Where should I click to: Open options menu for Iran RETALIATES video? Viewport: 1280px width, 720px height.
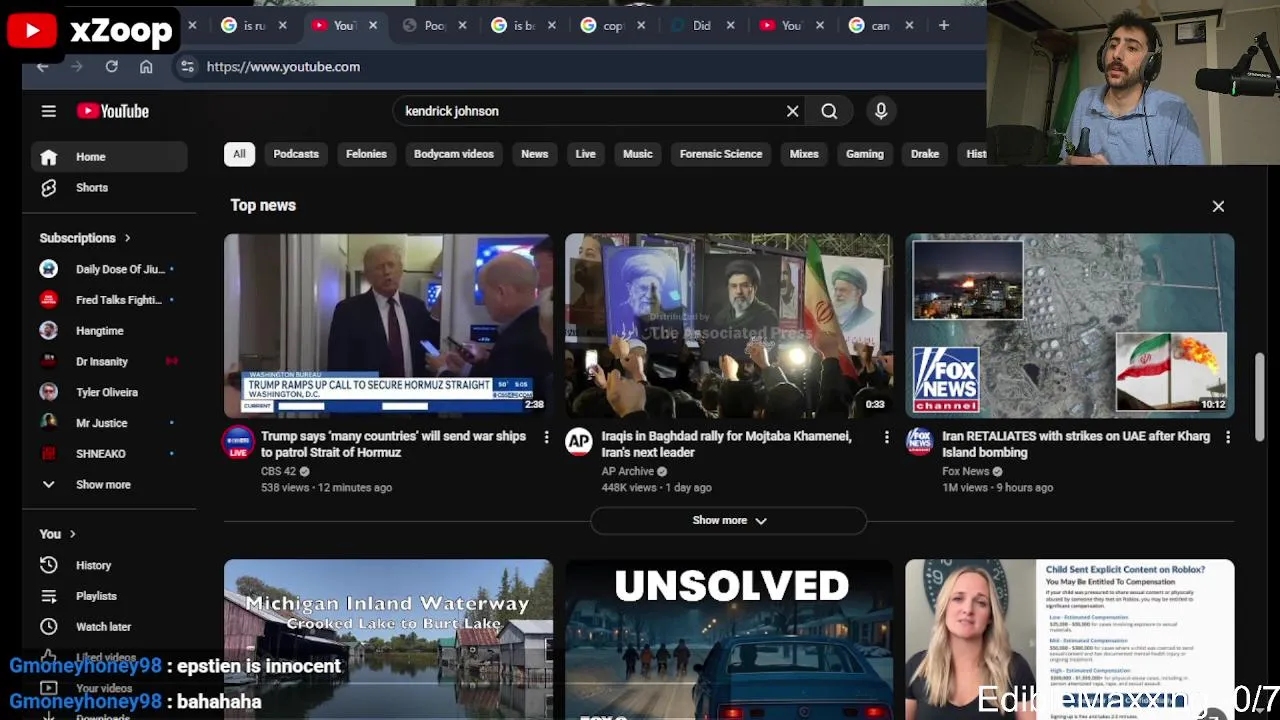(1228, 437)
